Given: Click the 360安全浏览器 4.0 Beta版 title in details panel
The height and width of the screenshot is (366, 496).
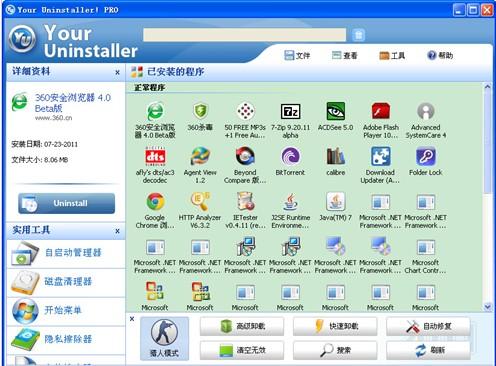Looking at the screenshot, I should pos(73,103).
